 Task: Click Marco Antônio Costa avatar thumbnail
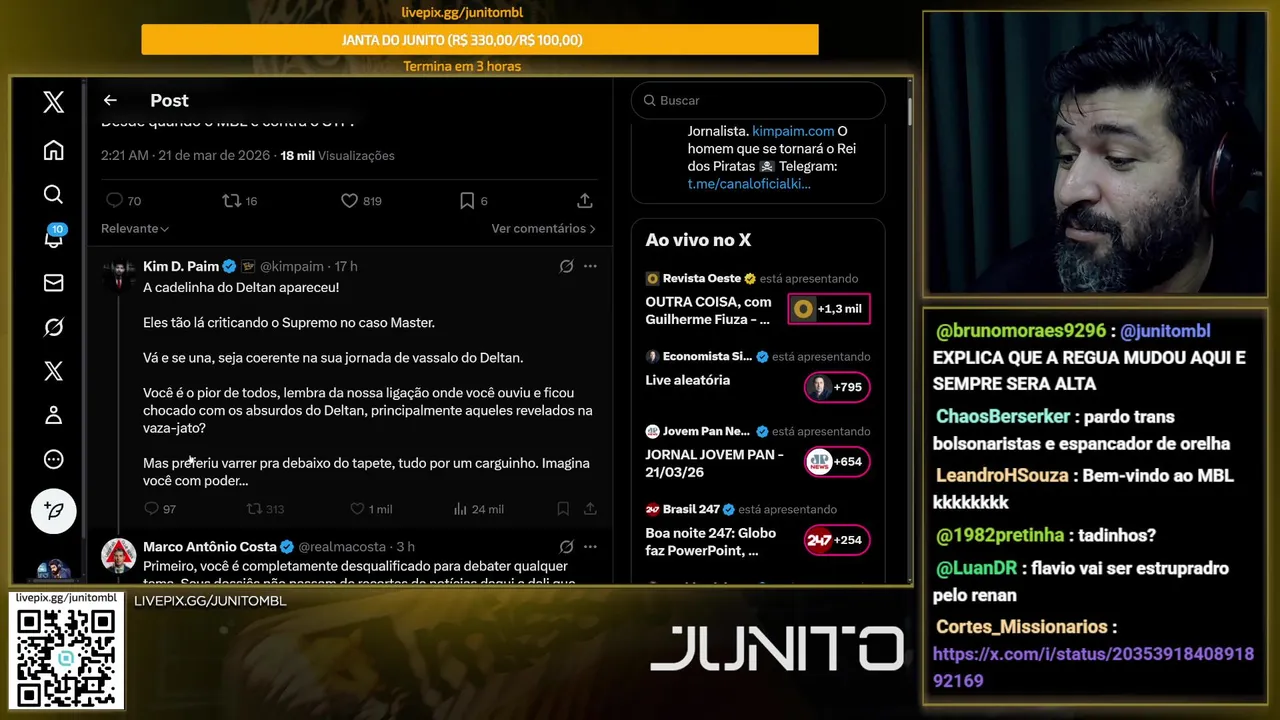tap(119, 555)
